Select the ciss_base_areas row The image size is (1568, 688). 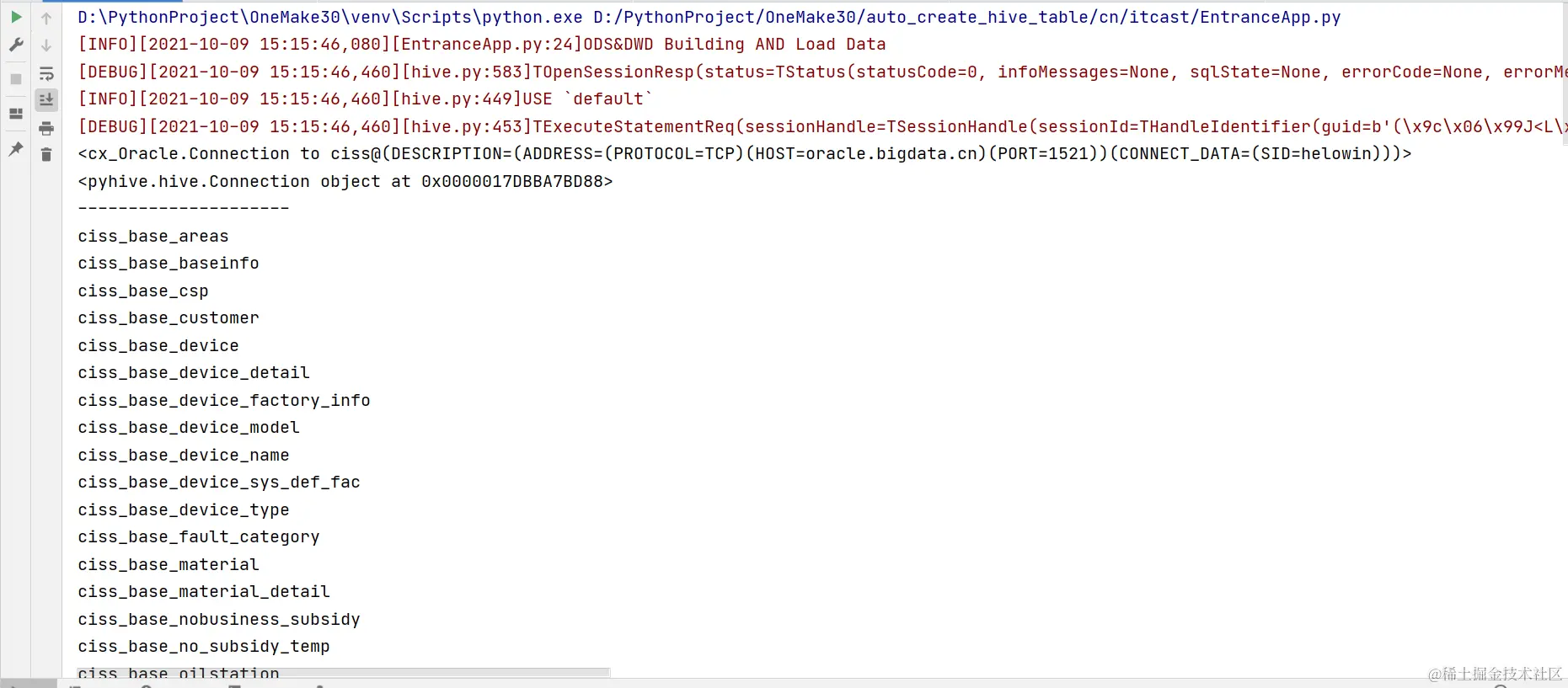pyautogui.click(x=153, y=236)
